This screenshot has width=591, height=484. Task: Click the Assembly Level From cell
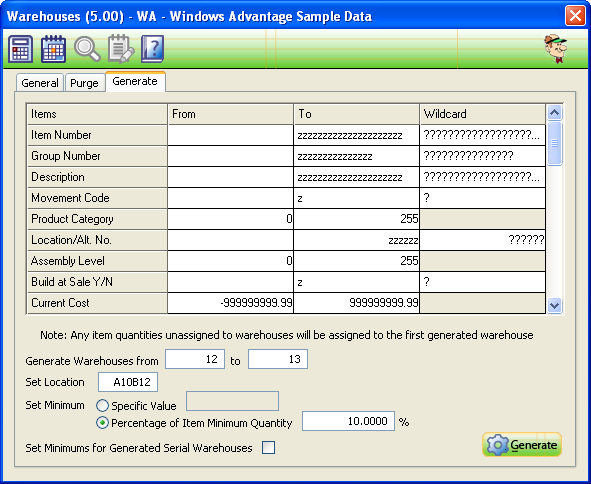point(230,261)
